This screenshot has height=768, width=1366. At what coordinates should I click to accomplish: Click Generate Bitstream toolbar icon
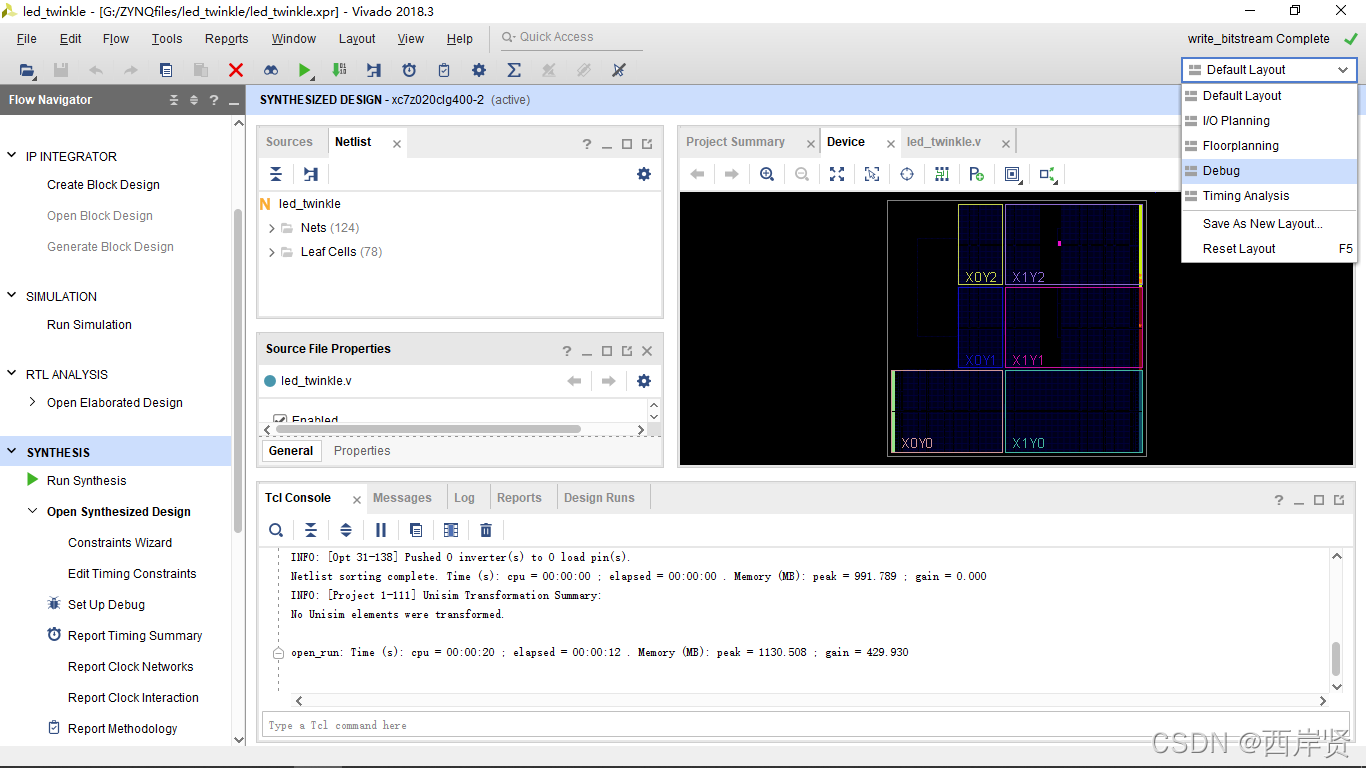click(x=340, y=70)
